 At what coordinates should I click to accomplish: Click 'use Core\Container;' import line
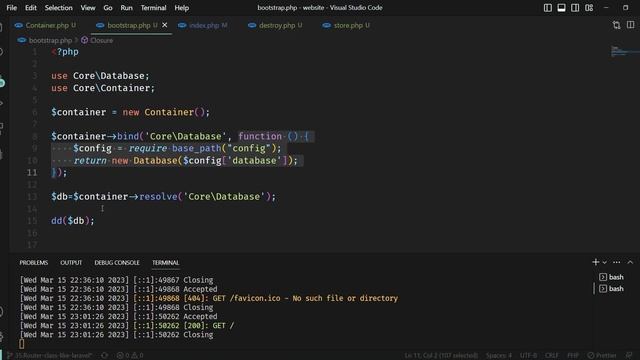103,88
